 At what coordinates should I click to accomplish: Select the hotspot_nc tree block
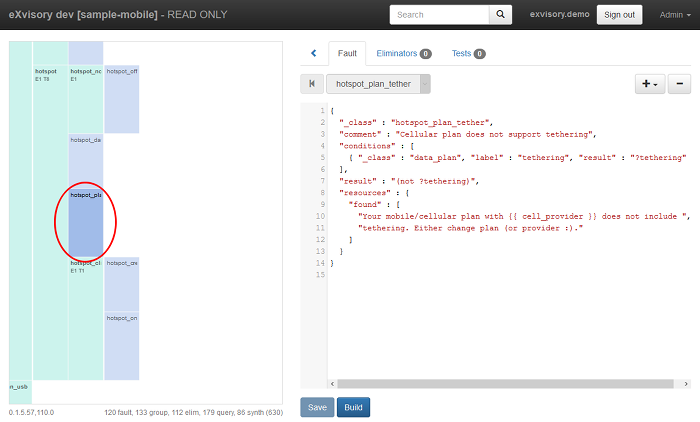(86, 99)
